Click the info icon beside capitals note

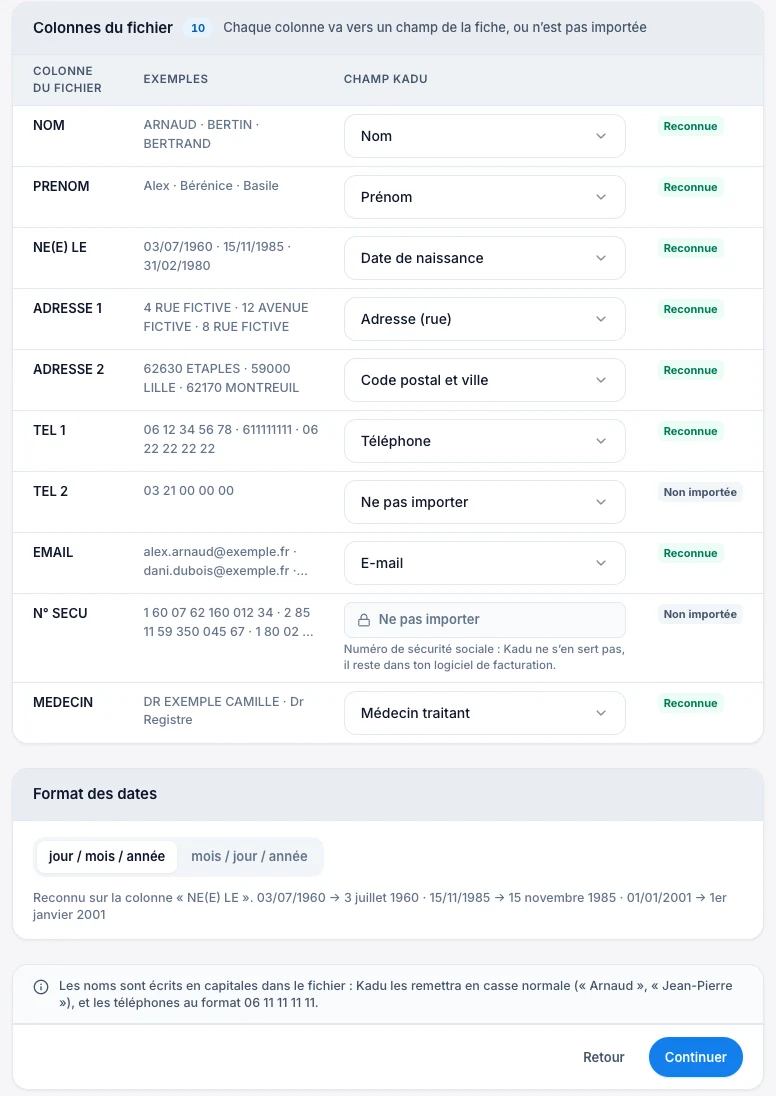click(x=41, y=987)
